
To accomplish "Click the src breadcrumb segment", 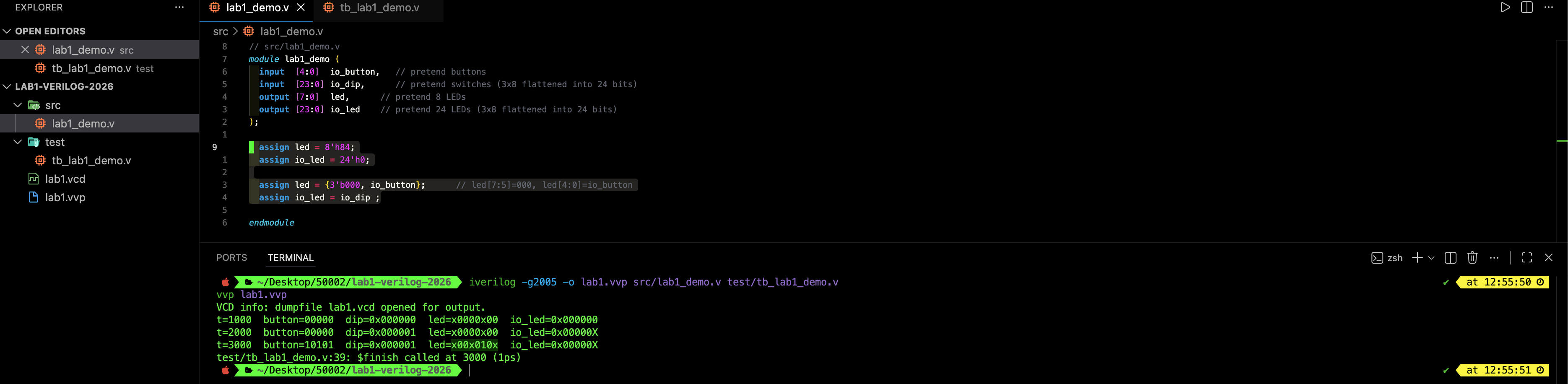I will click(221, 31).
